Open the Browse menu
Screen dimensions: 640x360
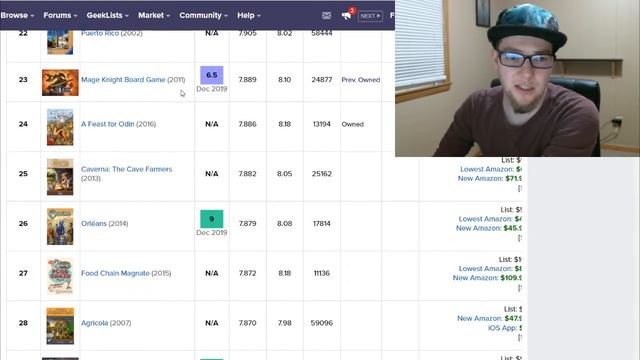(x=17, y=15)
